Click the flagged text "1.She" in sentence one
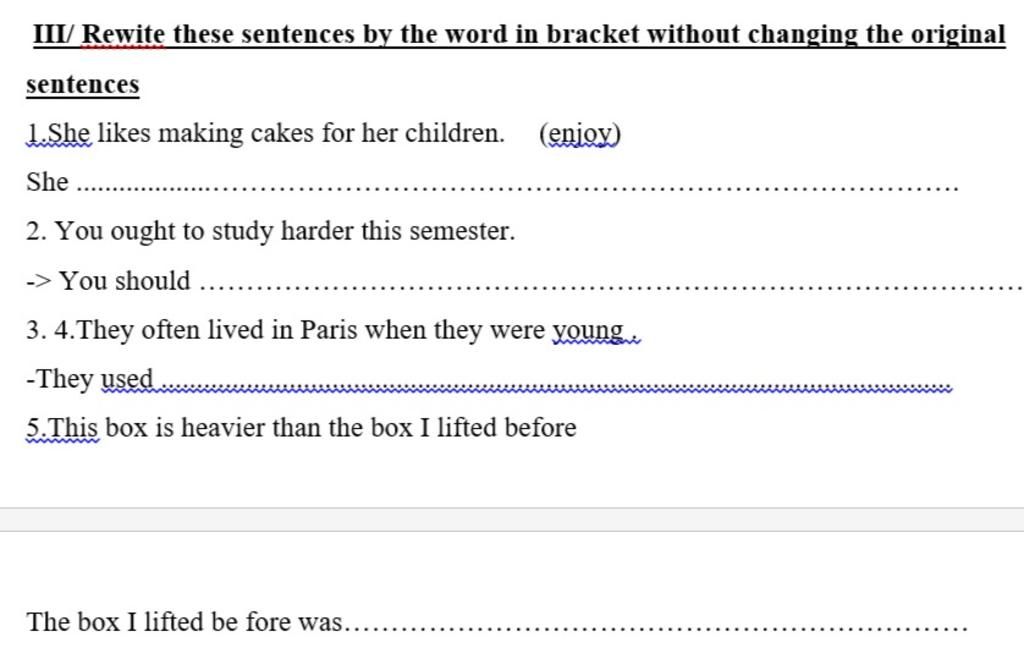This screenshot has width=1024, height=648. click(x=59, y=133)
